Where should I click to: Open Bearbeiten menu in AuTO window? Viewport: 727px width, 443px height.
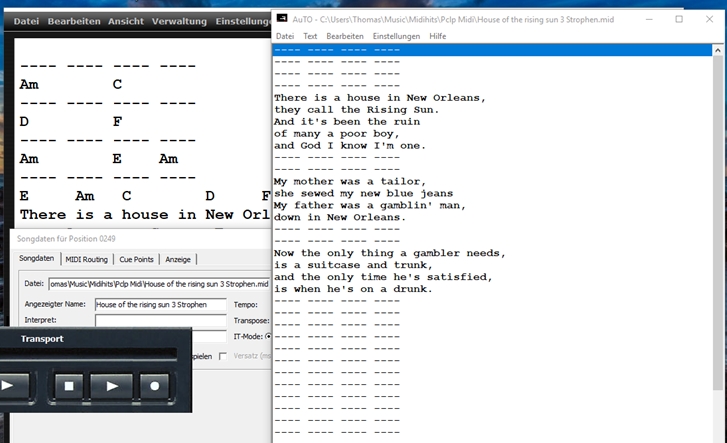pos(345,36)
